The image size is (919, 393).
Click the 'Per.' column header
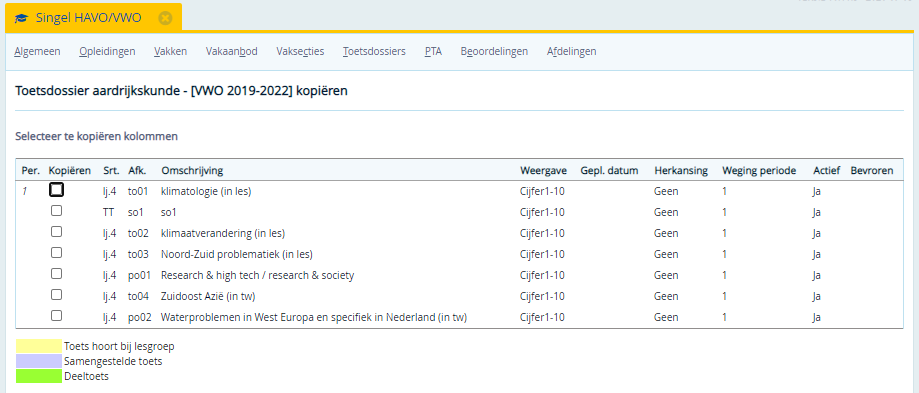(x=30, y=170)
